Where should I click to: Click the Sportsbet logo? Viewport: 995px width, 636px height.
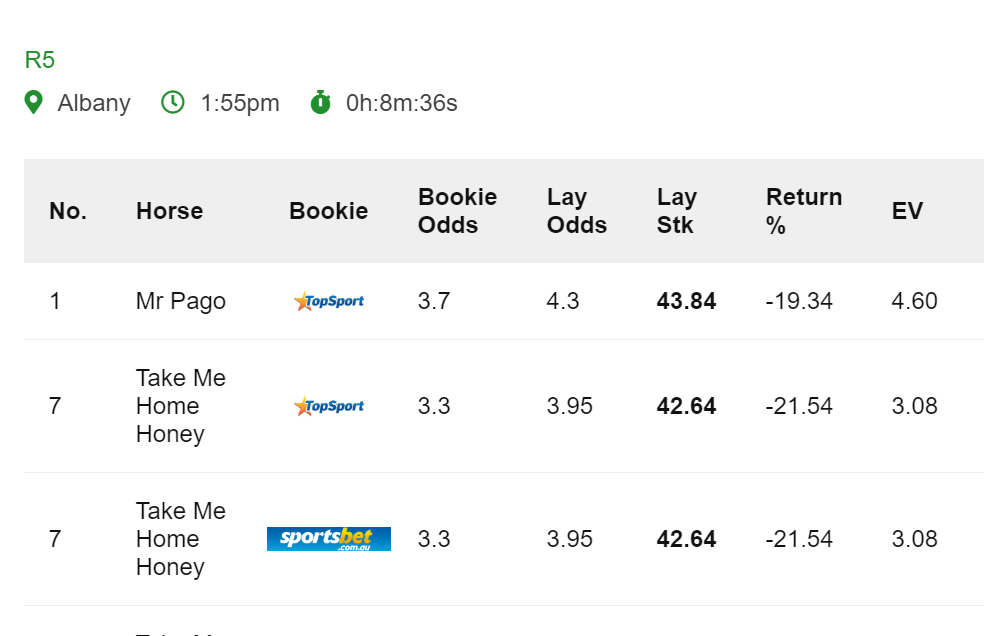329,539
